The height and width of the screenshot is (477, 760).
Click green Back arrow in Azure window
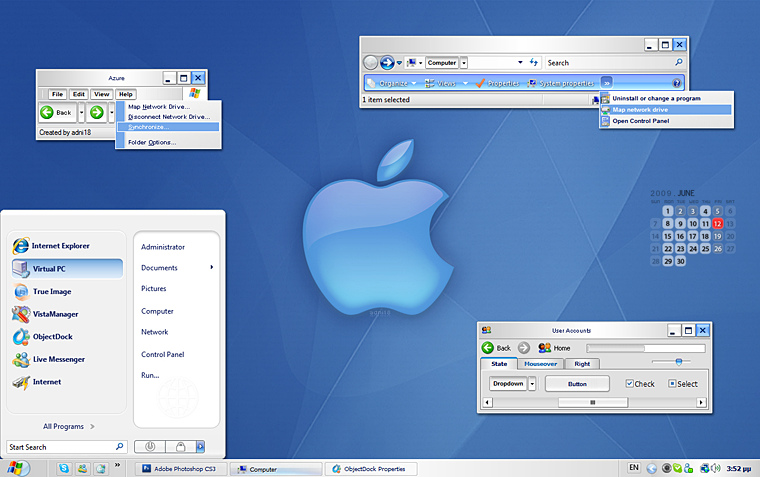pos(48,112)
